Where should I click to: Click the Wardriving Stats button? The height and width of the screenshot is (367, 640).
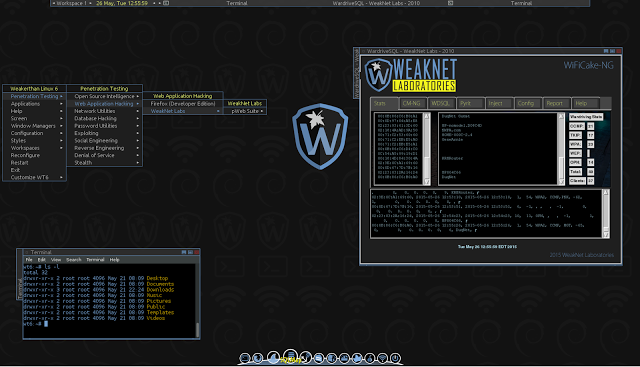(586, 117)
